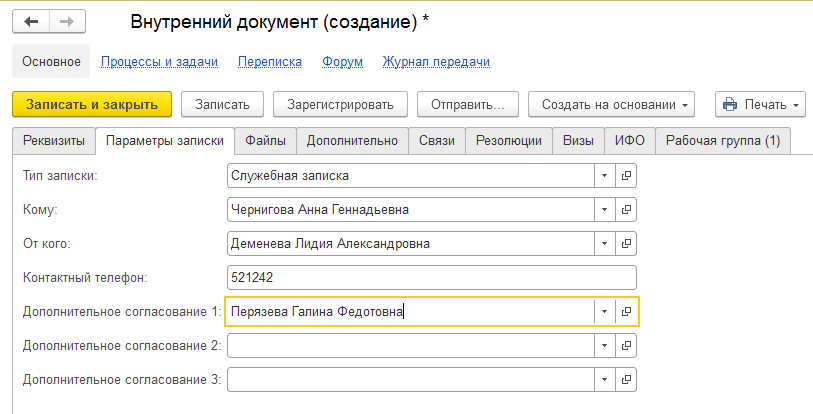The height and width of the screenshot is (414, 813).
Task: Expand the Кому dropdown list
Action: click(x=605, y=210)
